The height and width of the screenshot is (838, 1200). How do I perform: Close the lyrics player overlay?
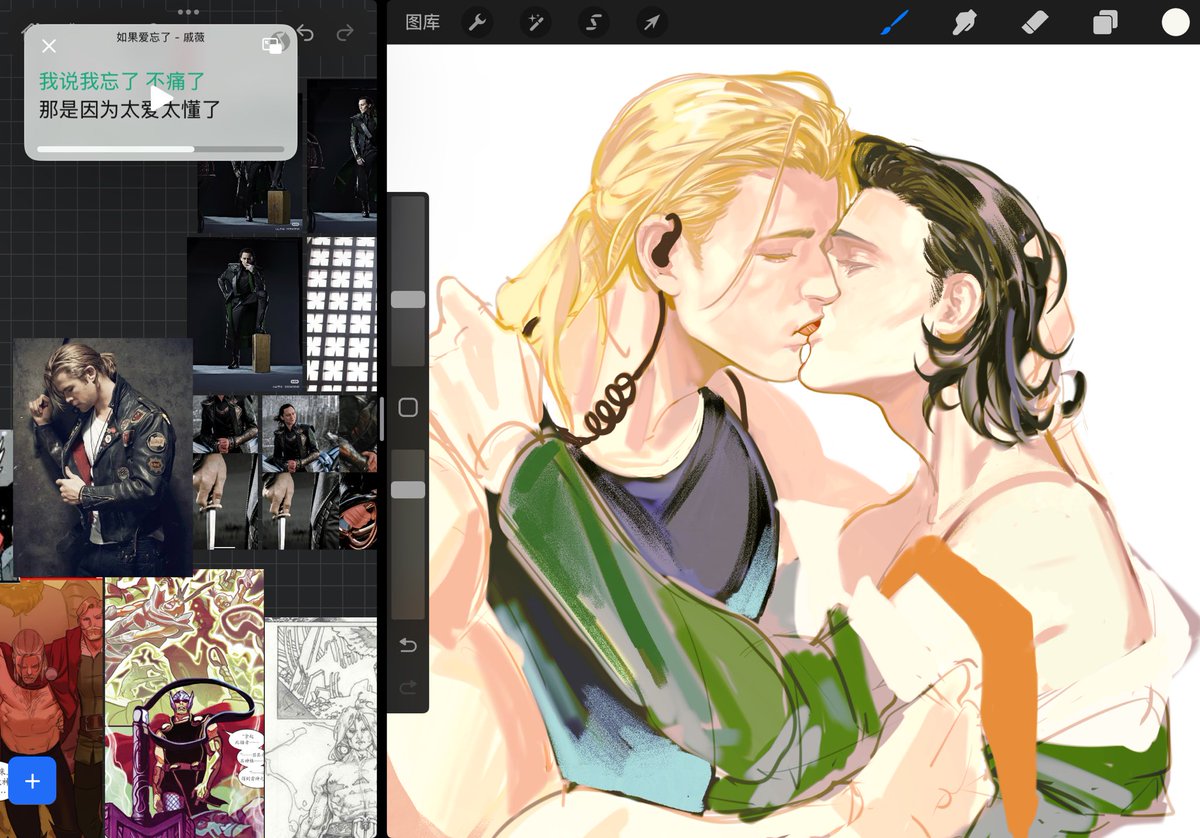(x=49, y=46)
